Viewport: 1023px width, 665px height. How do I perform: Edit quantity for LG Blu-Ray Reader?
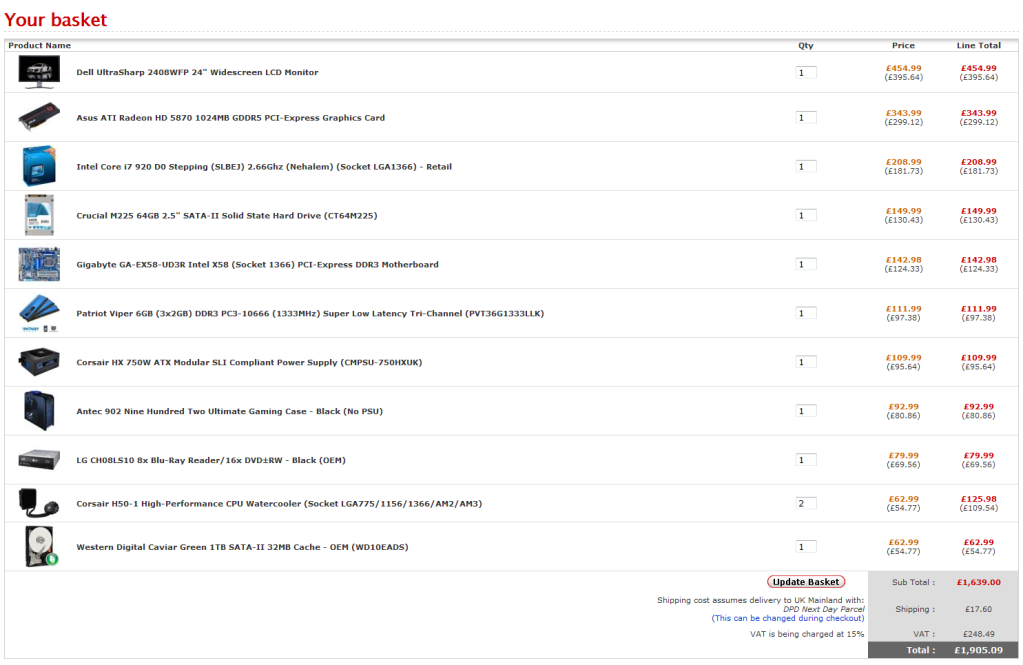click(x=806, y=460)
